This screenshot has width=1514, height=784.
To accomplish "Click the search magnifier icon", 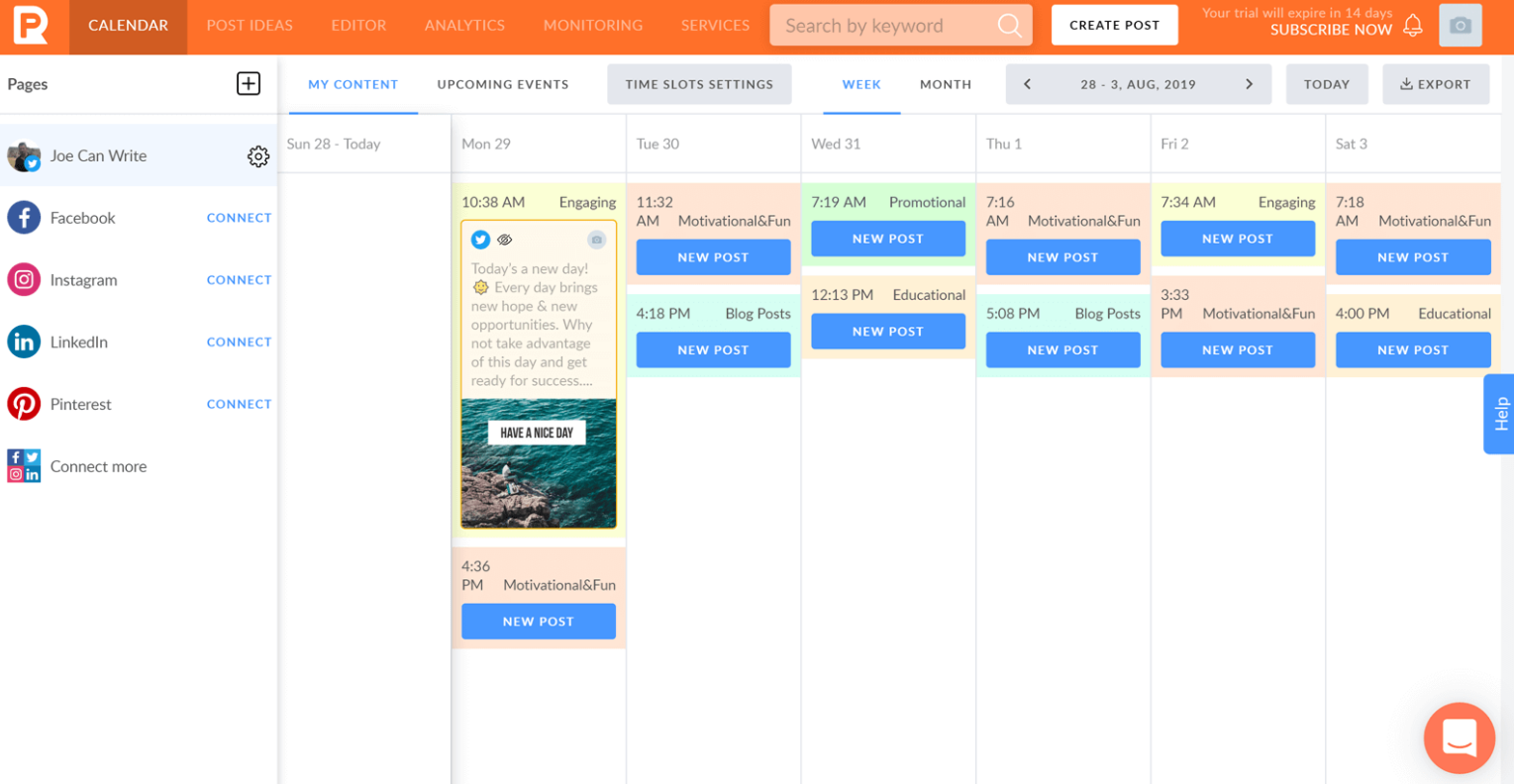I will coord(1009,26).
